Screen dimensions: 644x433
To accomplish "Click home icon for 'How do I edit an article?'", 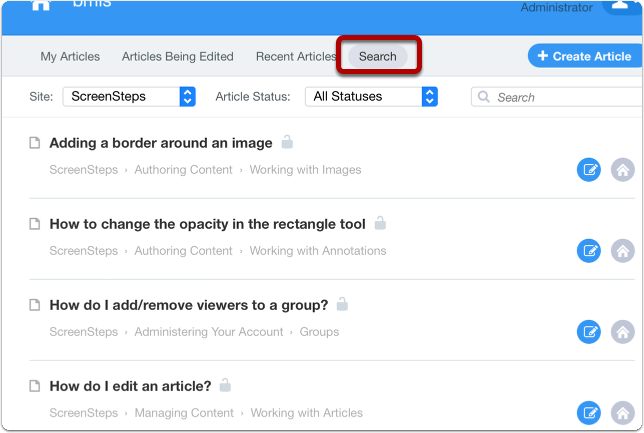I will (623, 413).
